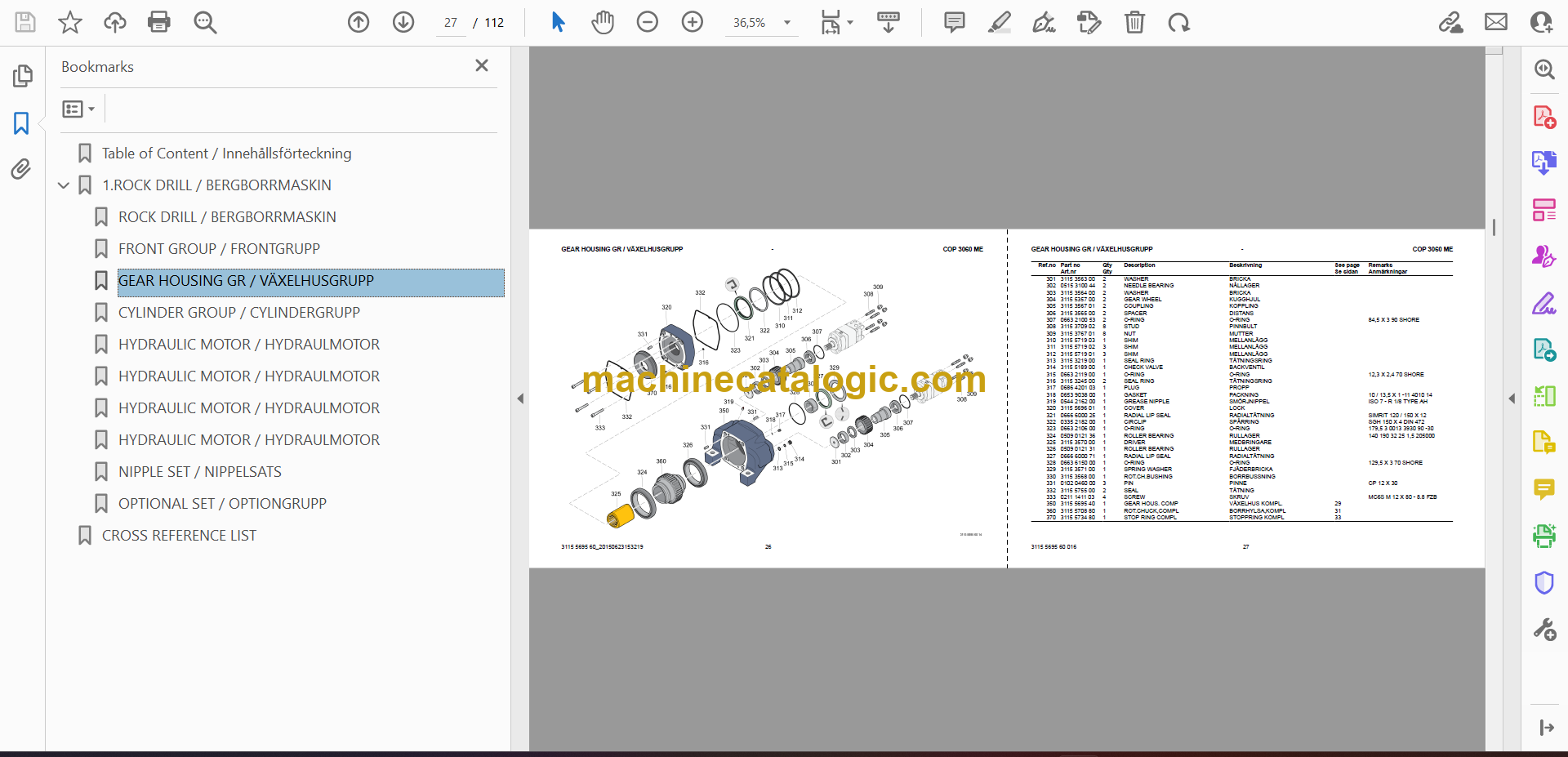This screenshot has width=1568, height=757.
Task: Open OPTIONAL SET / OPTIONGRUPP bookmark
Action: [x=222, y=504]
